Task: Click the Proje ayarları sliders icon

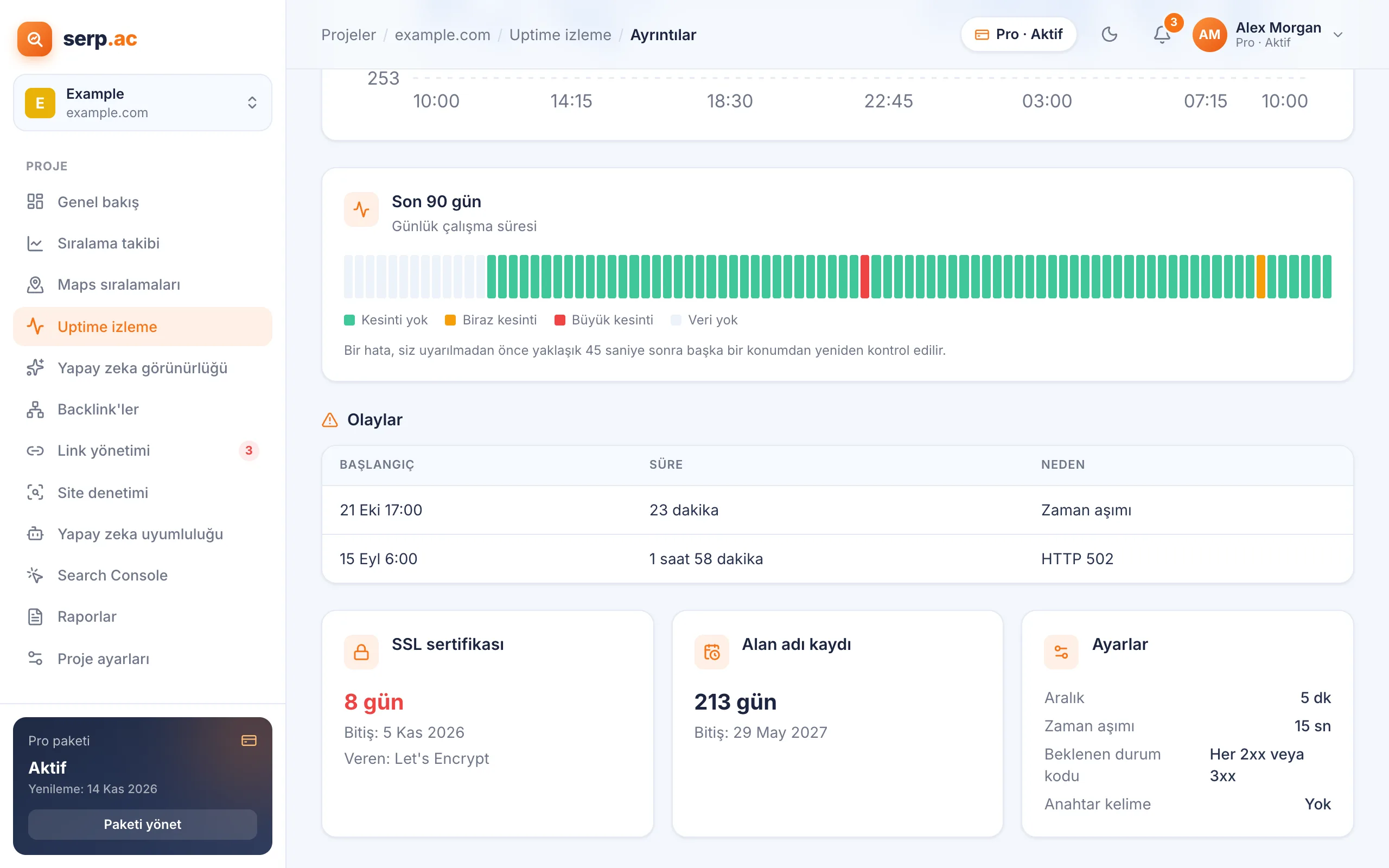Action: point(35,659)
